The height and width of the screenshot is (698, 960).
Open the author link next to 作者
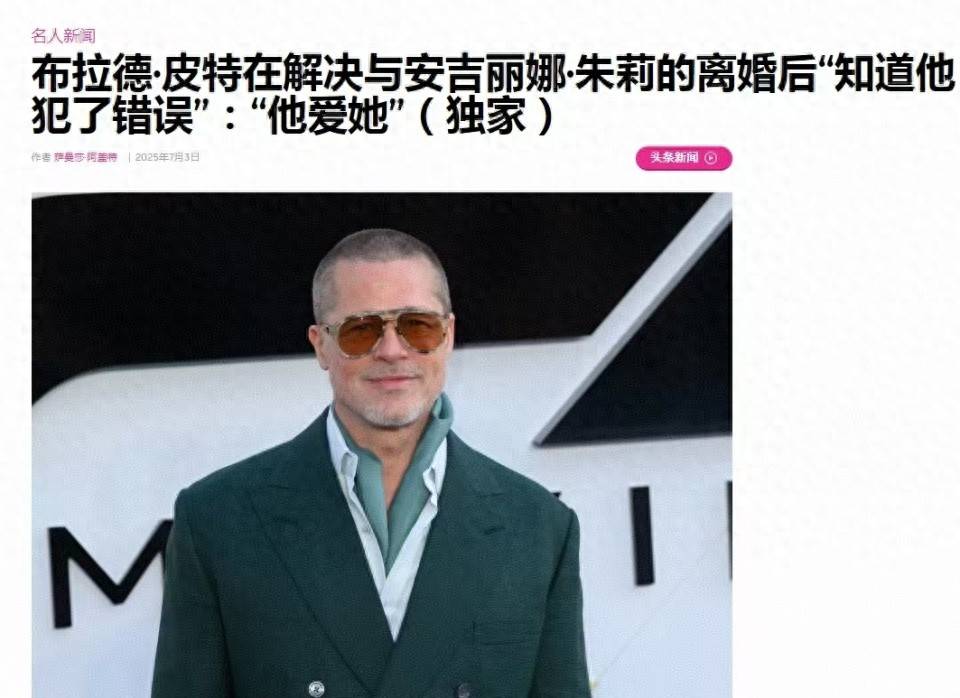(x=85, y=157)
